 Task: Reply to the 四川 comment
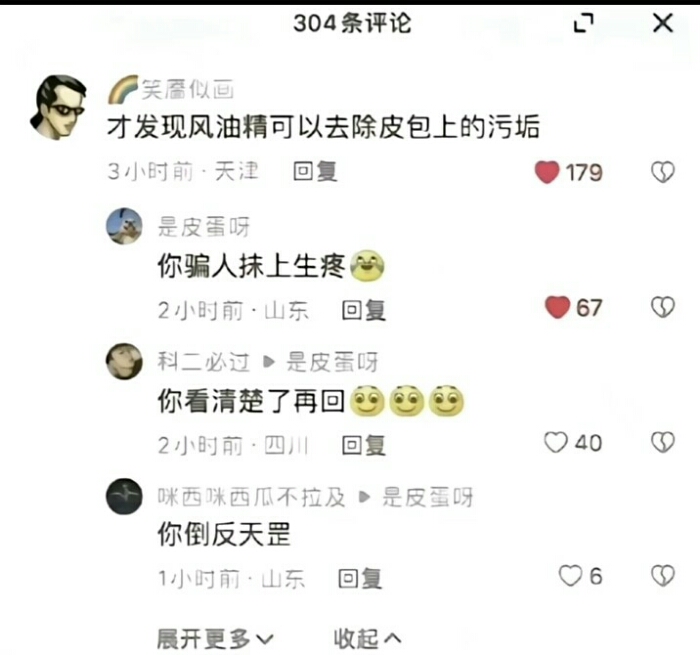(364, 445)
